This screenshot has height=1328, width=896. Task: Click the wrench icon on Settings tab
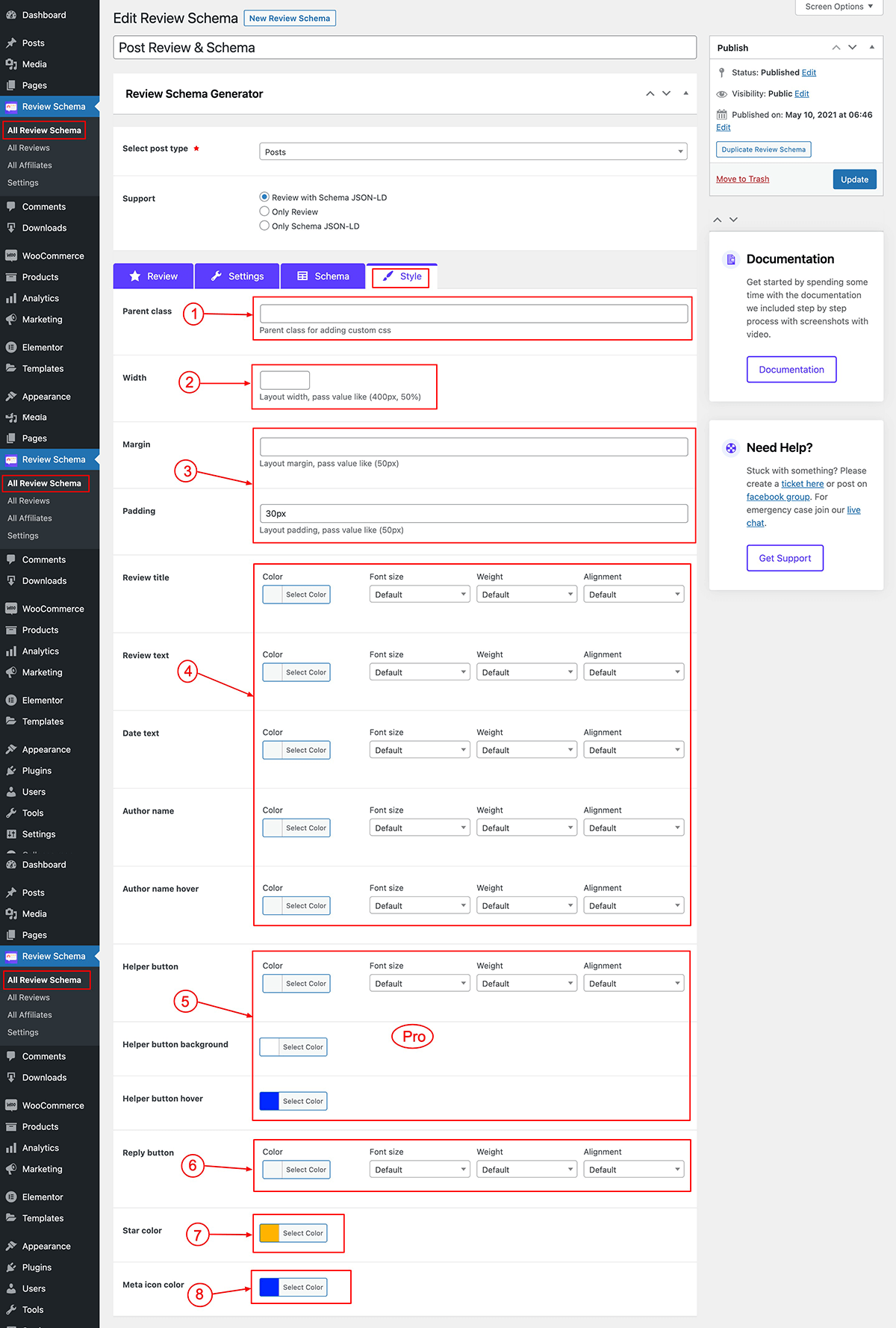pos(217,276)
